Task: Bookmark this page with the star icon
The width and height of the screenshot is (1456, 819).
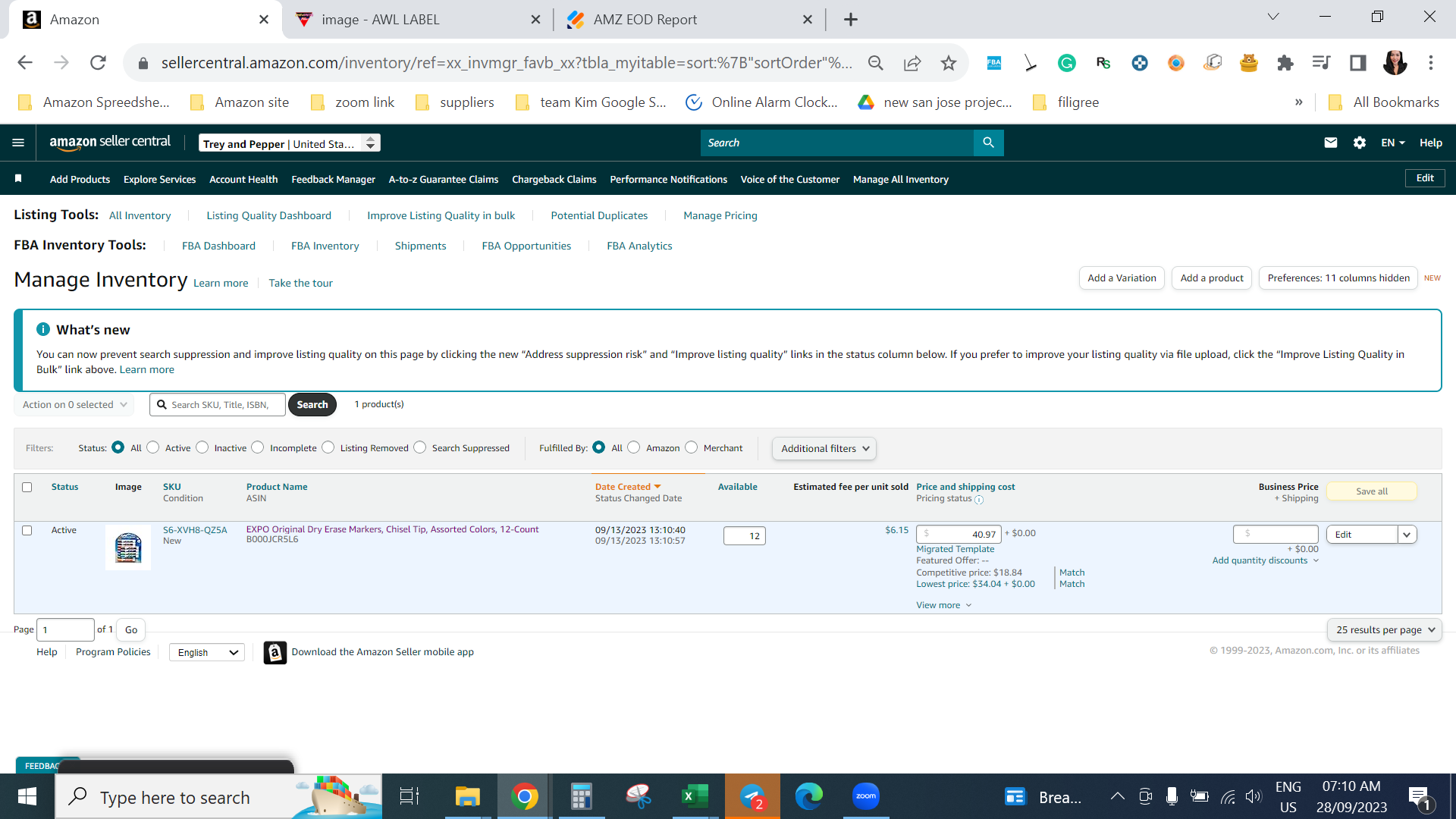Action: (948, 63)
